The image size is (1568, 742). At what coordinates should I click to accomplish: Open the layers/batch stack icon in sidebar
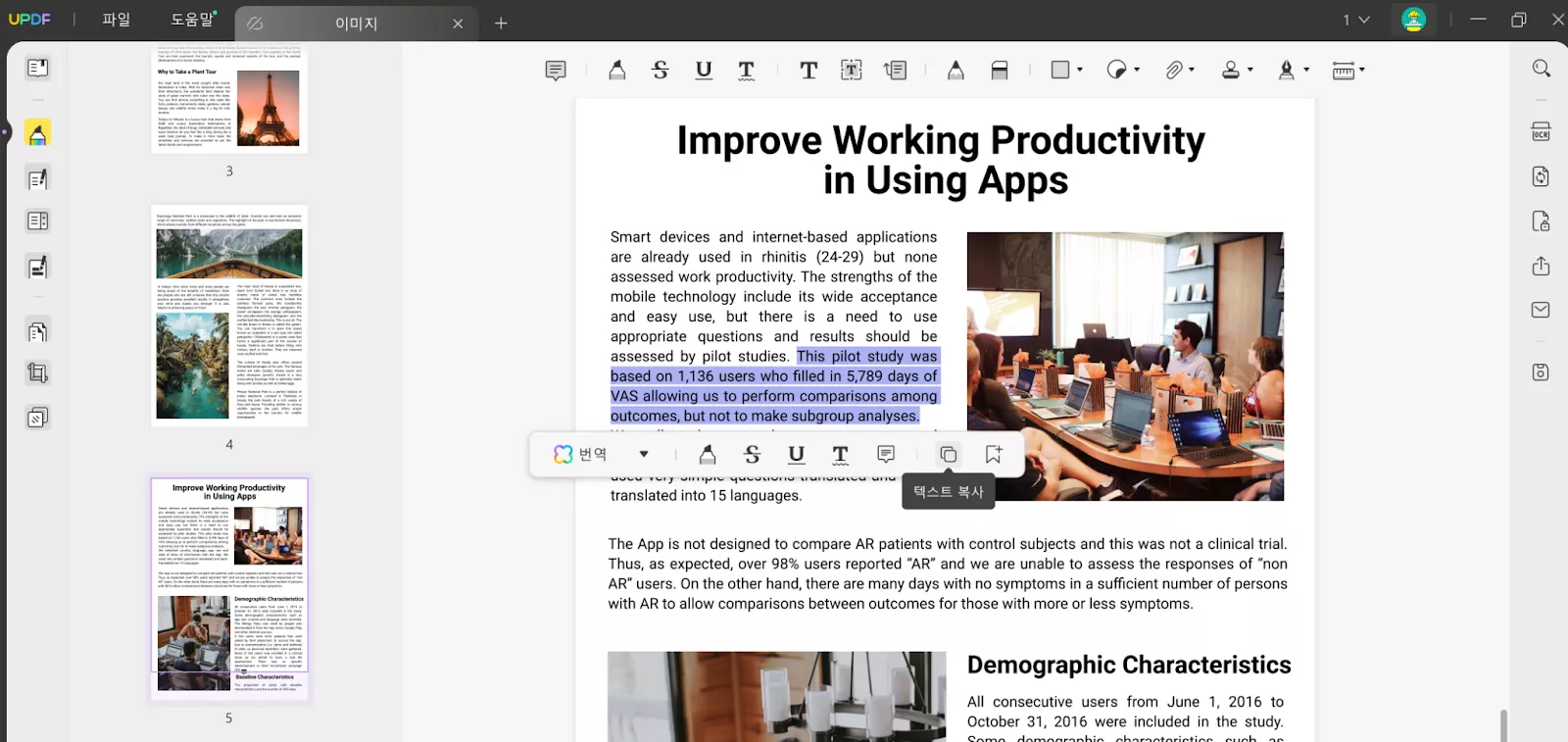(x=37, y=418)
